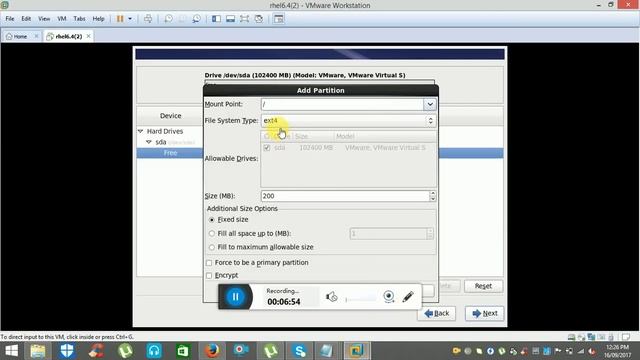Toggle the console view icon
Screen dimensions: 640x360
pos(278,19)
